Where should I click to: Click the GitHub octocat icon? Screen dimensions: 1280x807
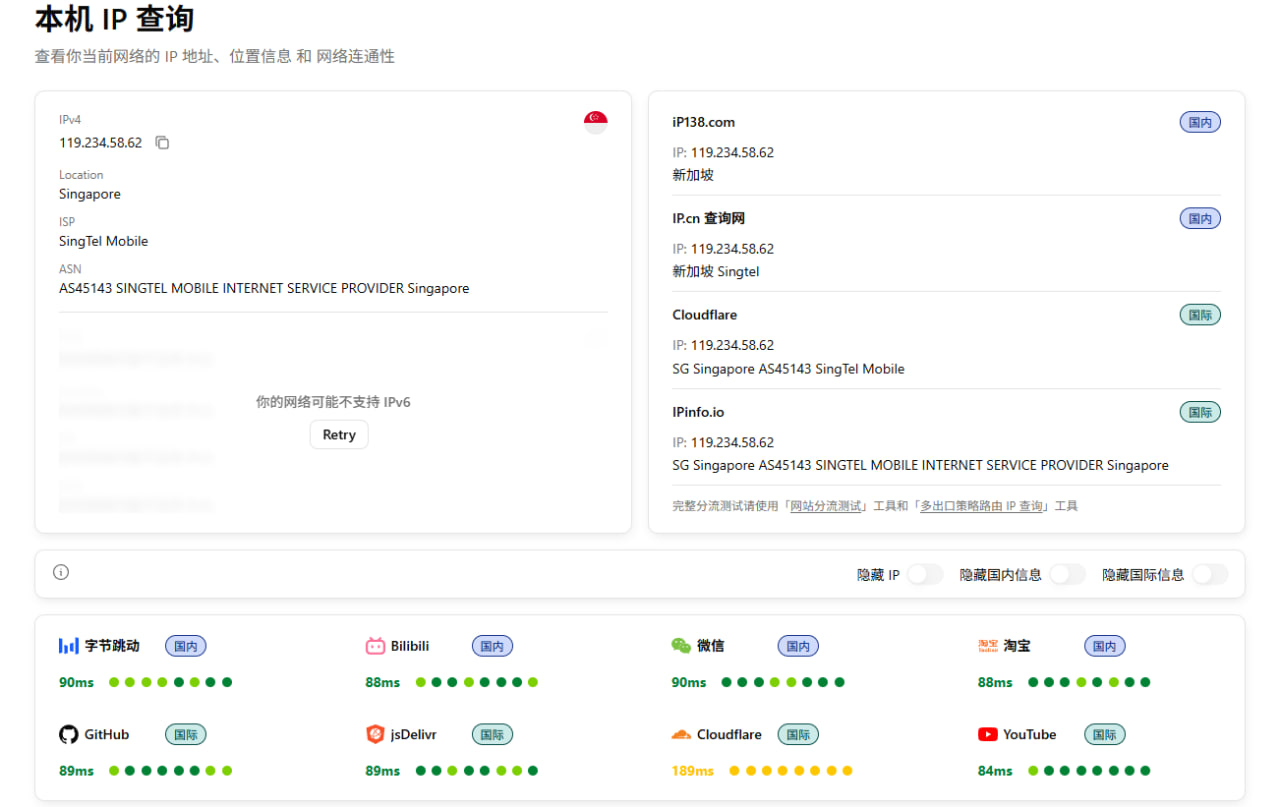[x=68, y=735]
